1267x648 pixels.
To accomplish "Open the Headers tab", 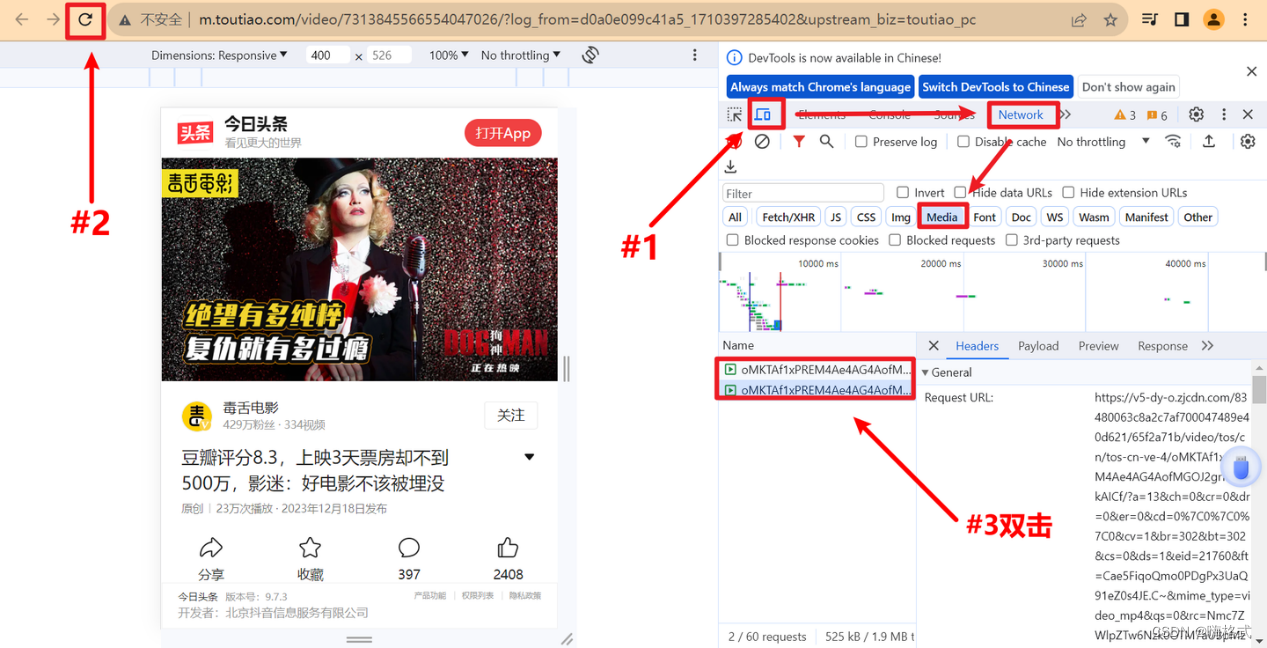I will click(977, 346).
